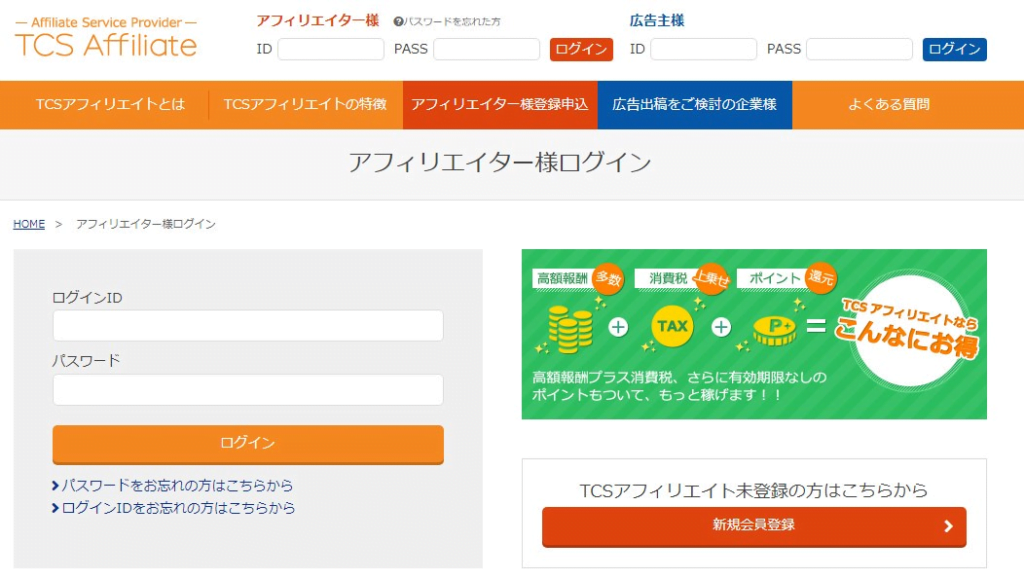Open the 広告出稿をご検討の企業様 menu item
The height and width of the screenshot is (578, 1024).
click(x=695, y=104)
